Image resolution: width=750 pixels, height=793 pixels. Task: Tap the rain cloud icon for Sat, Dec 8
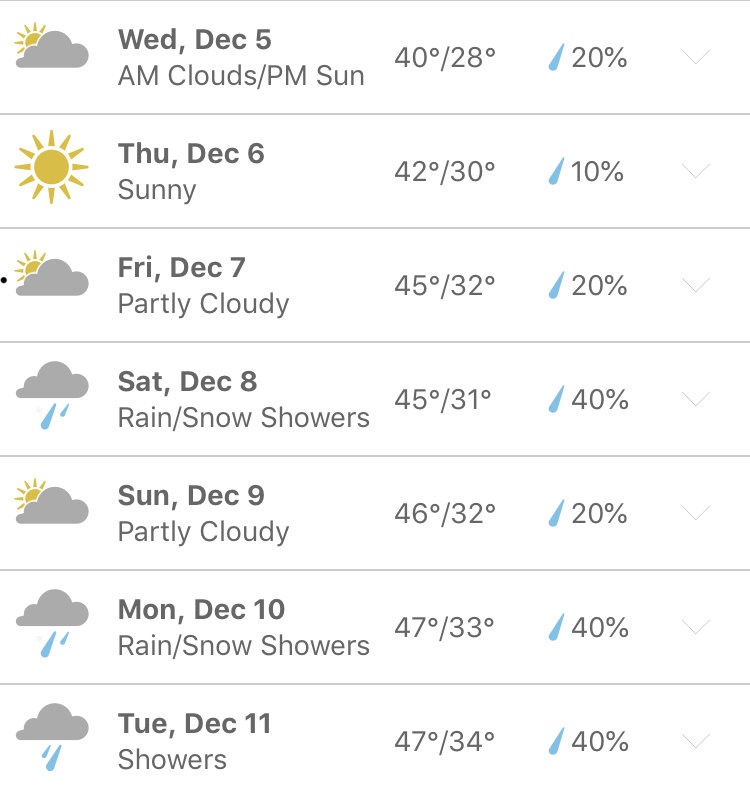tap(52, 395)
